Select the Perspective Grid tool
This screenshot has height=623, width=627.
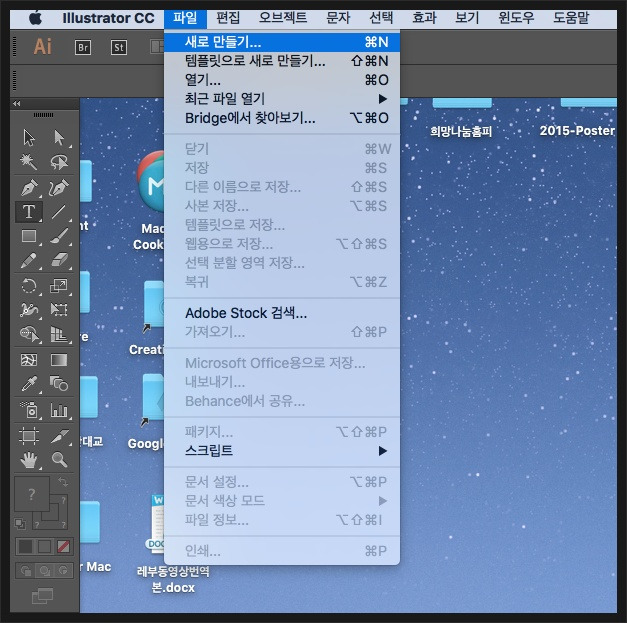point(59,334)
